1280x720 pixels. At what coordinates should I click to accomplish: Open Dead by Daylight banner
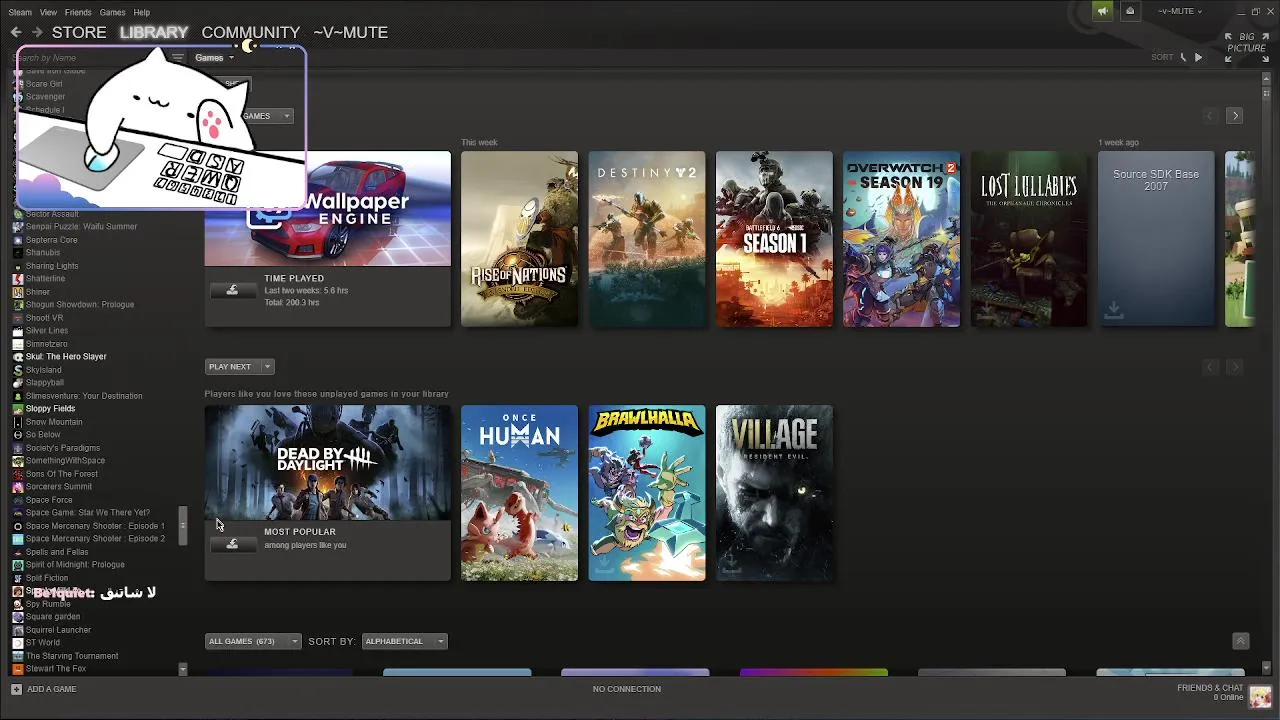(x=328, y=463)
